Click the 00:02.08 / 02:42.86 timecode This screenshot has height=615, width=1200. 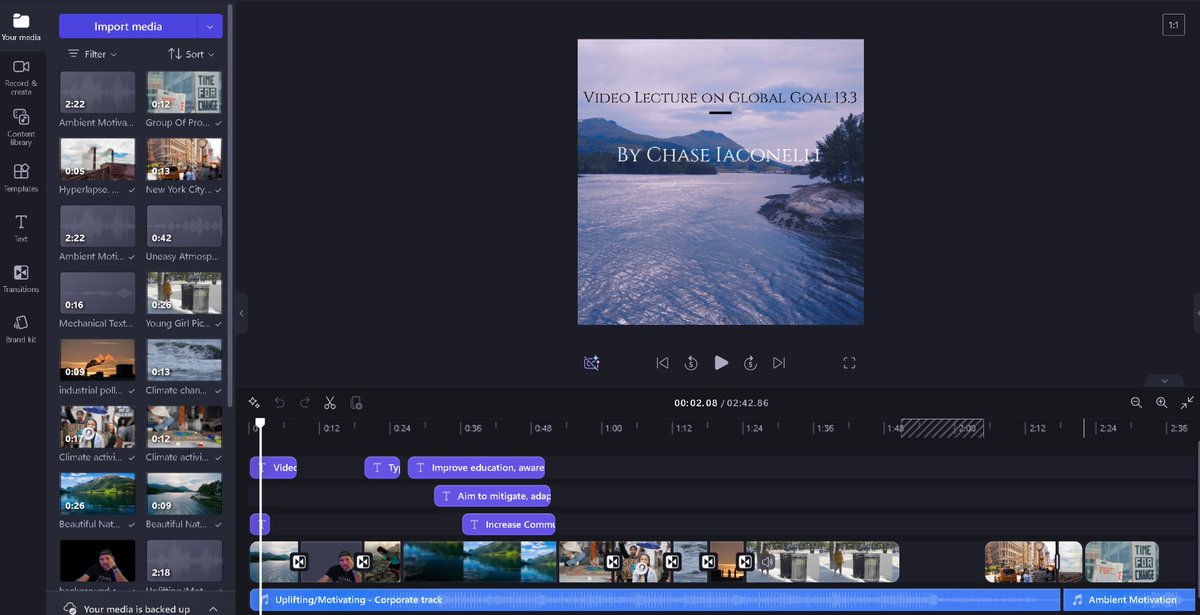721,403
